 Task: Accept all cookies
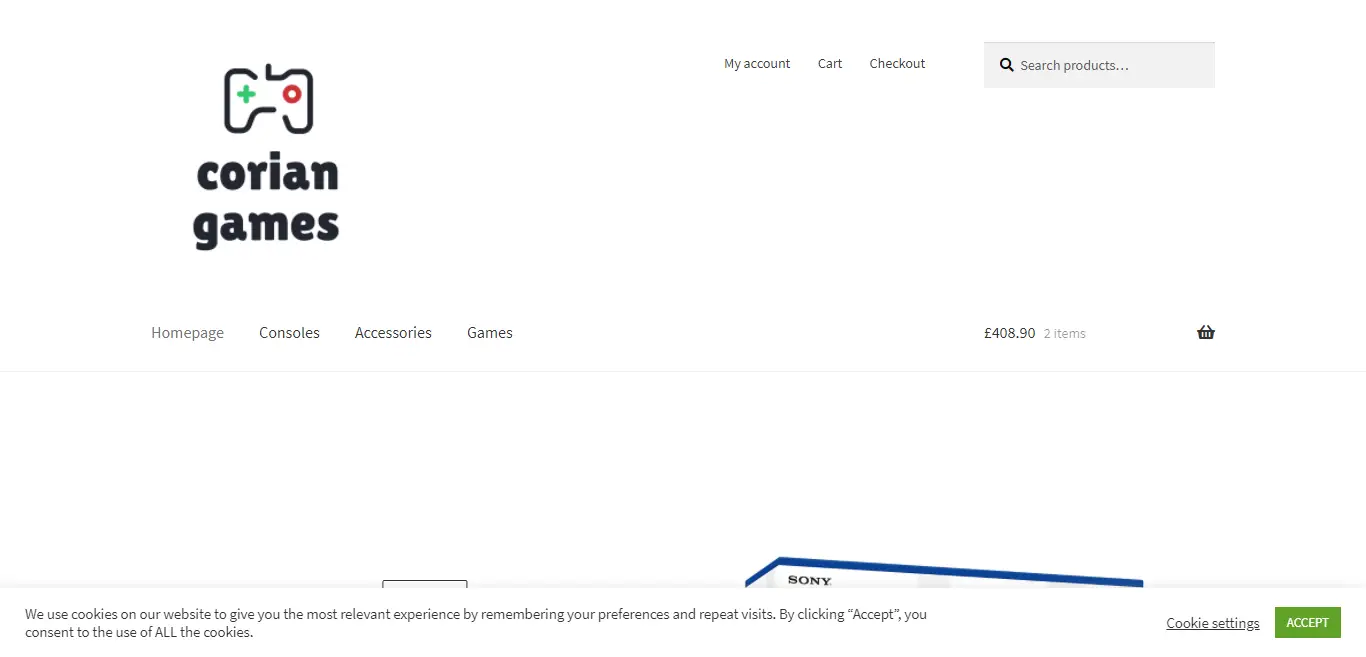(x=1307, y=622)
